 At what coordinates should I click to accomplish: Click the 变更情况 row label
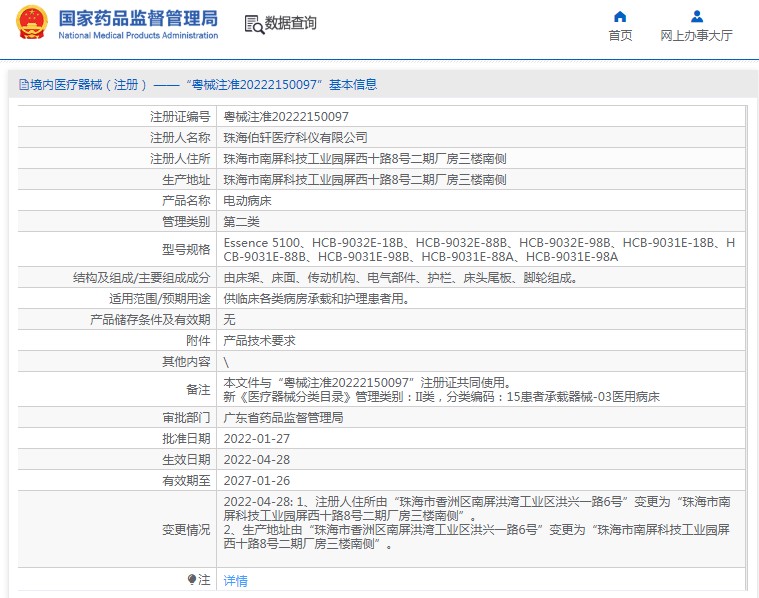pyautogui.click(x=186, y=530)
